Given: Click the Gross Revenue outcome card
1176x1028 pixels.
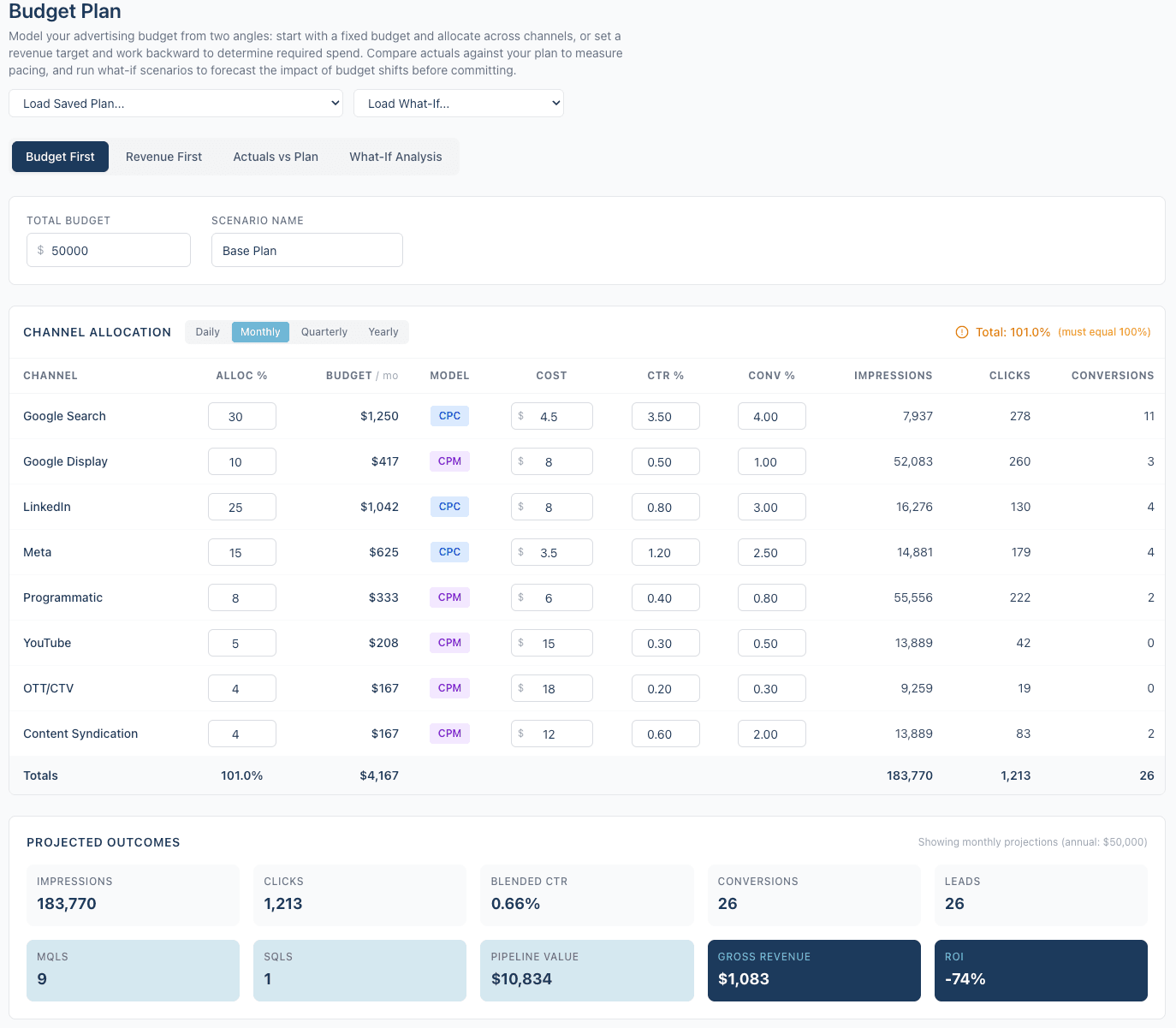Looking at the screenshot, I should click(813, 970).
